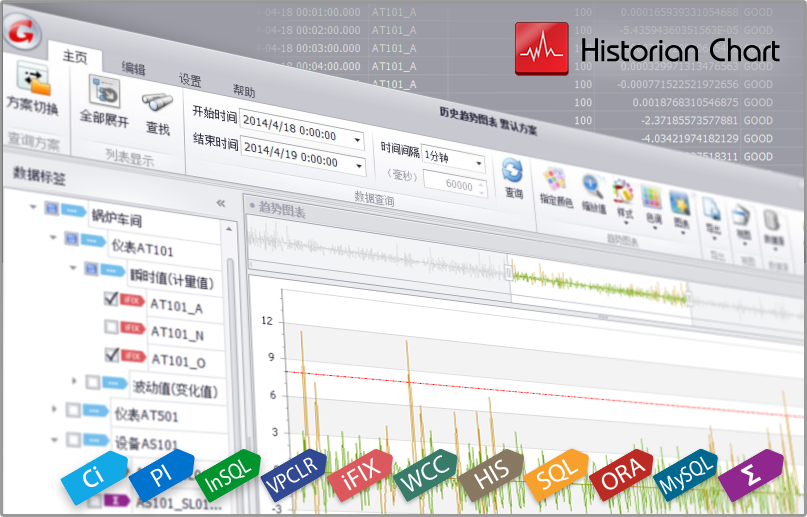Click the blue tag icon of 设备AS101
The image size is (807, 517).
click(x=96, y=440)
